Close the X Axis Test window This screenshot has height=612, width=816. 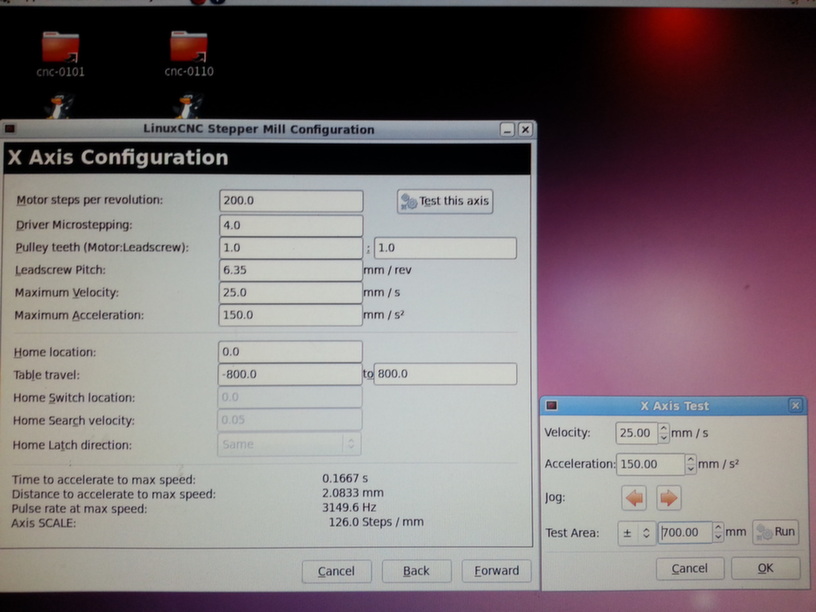pos(795,405)
